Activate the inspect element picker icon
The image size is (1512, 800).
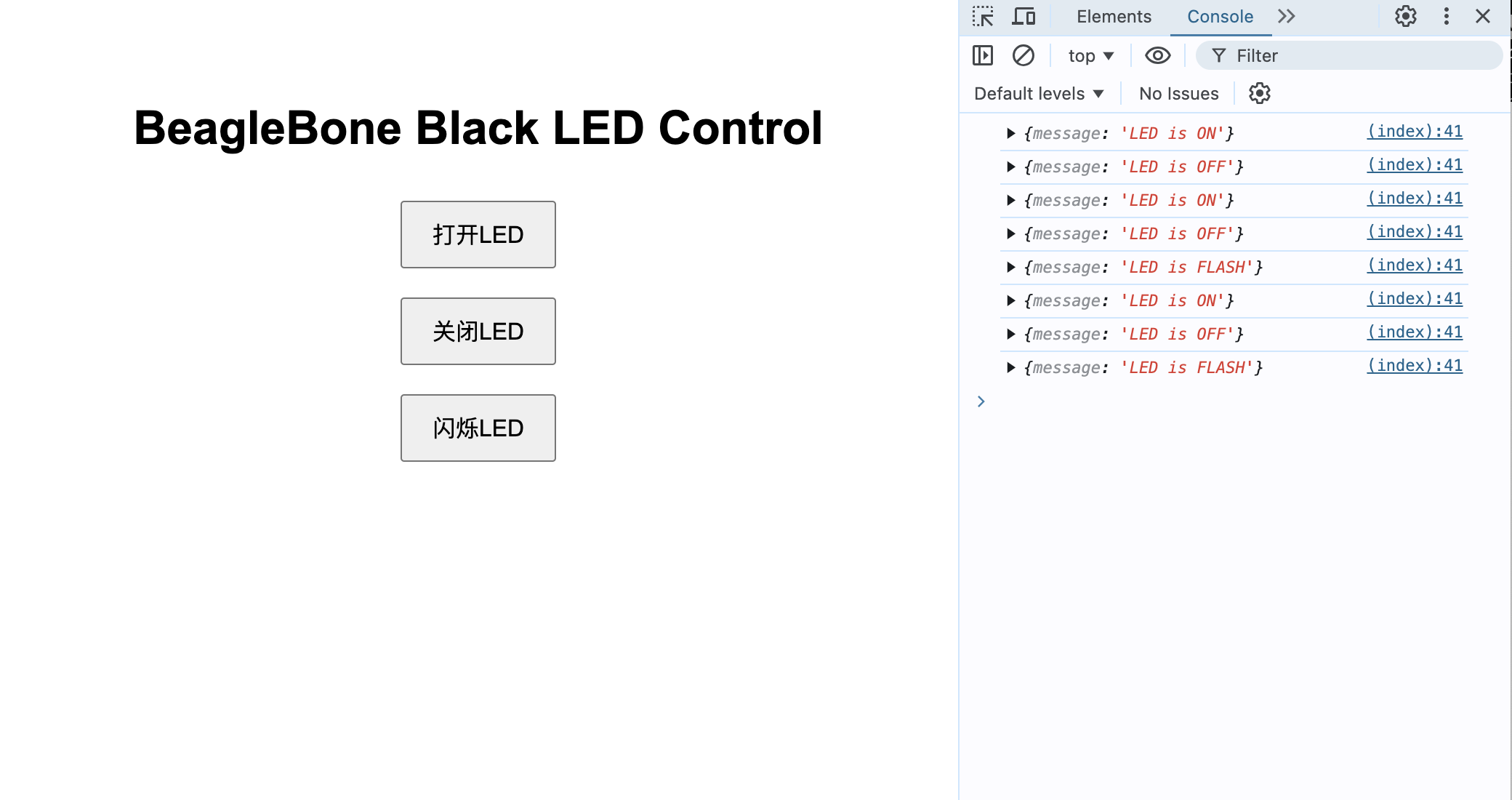click(x=983, y=16)
